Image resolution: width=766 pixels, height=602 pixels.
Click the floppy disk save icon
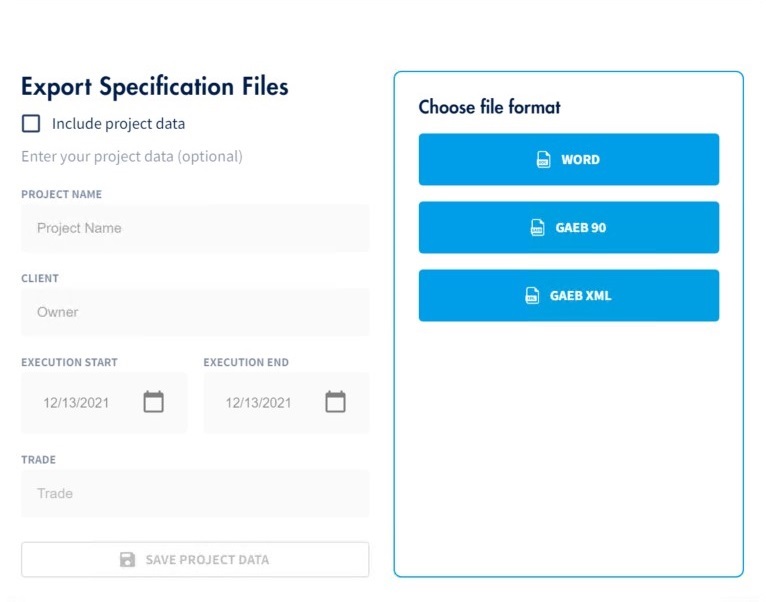(128, 560)
